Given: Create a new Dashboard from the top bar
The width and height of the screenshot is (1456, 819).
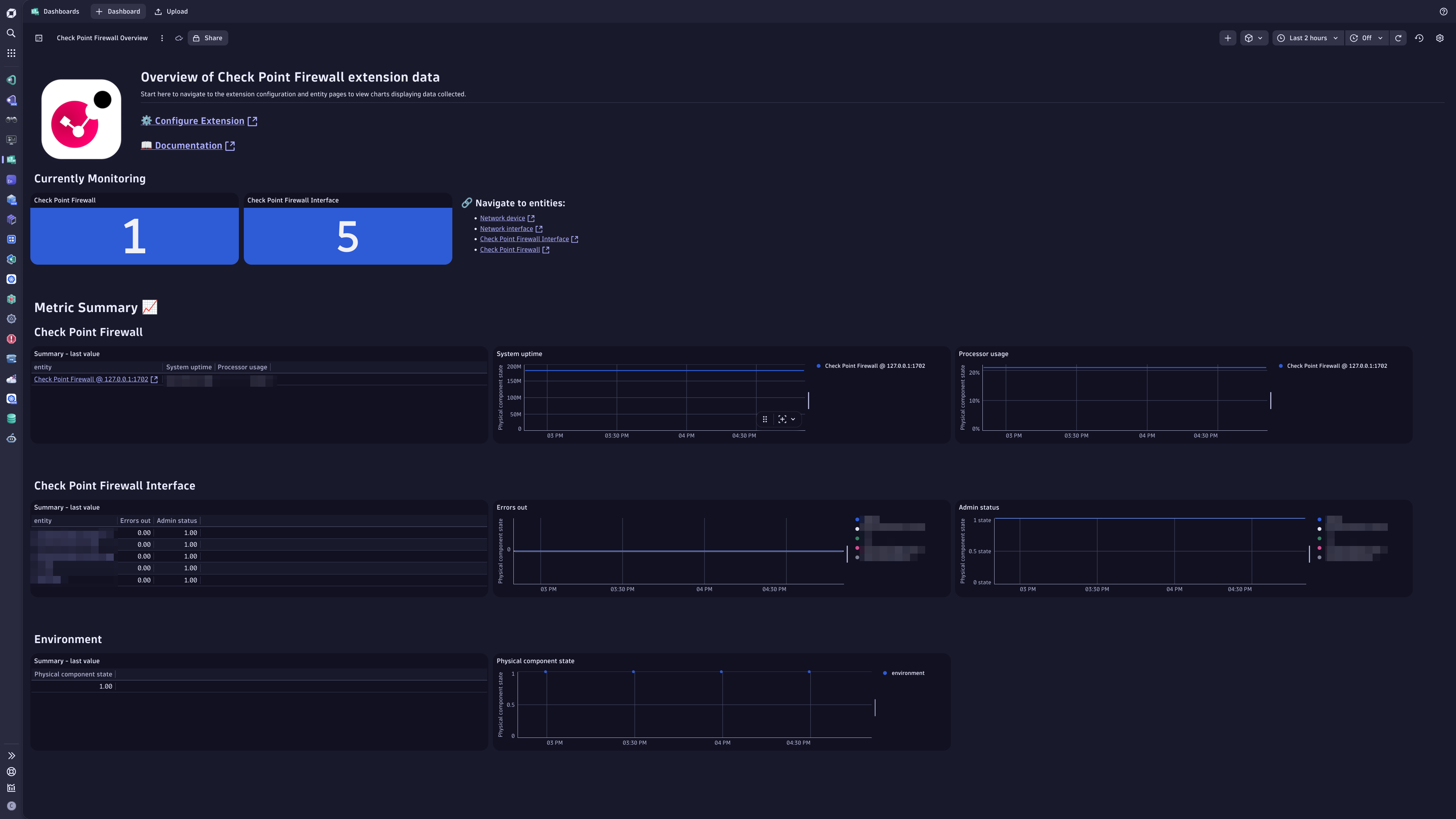Looking at the screenshot, I should click(118, 11).
